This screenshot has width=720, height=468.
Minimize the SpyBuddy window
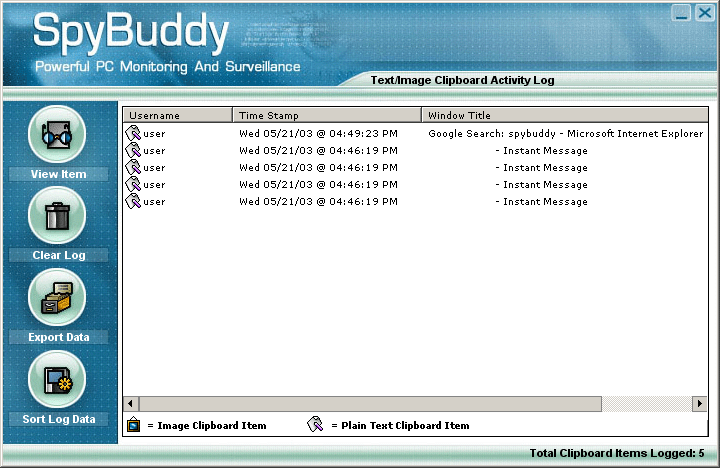[681, 12]
